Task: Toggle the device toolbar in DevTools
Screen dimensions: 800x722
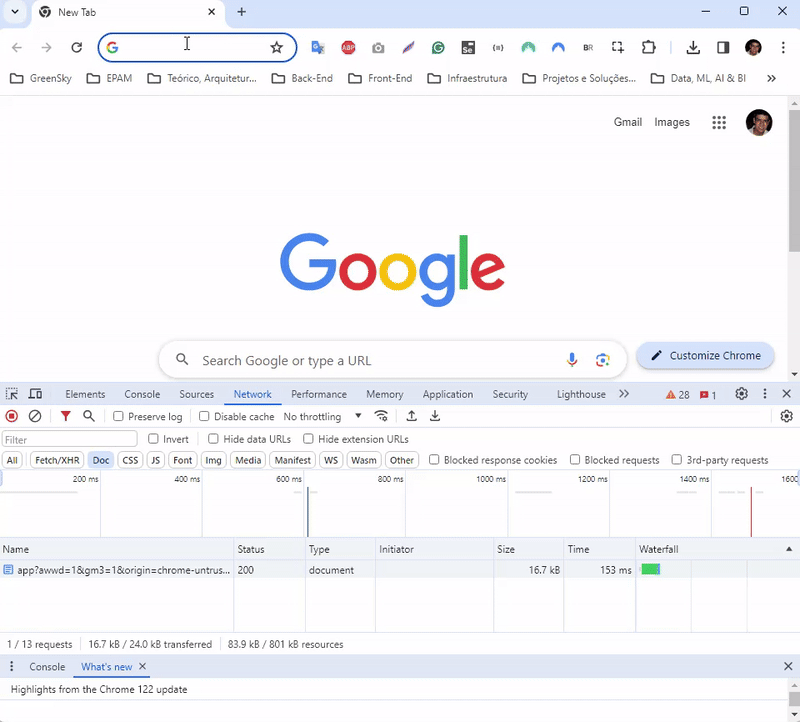Action: 35,394
